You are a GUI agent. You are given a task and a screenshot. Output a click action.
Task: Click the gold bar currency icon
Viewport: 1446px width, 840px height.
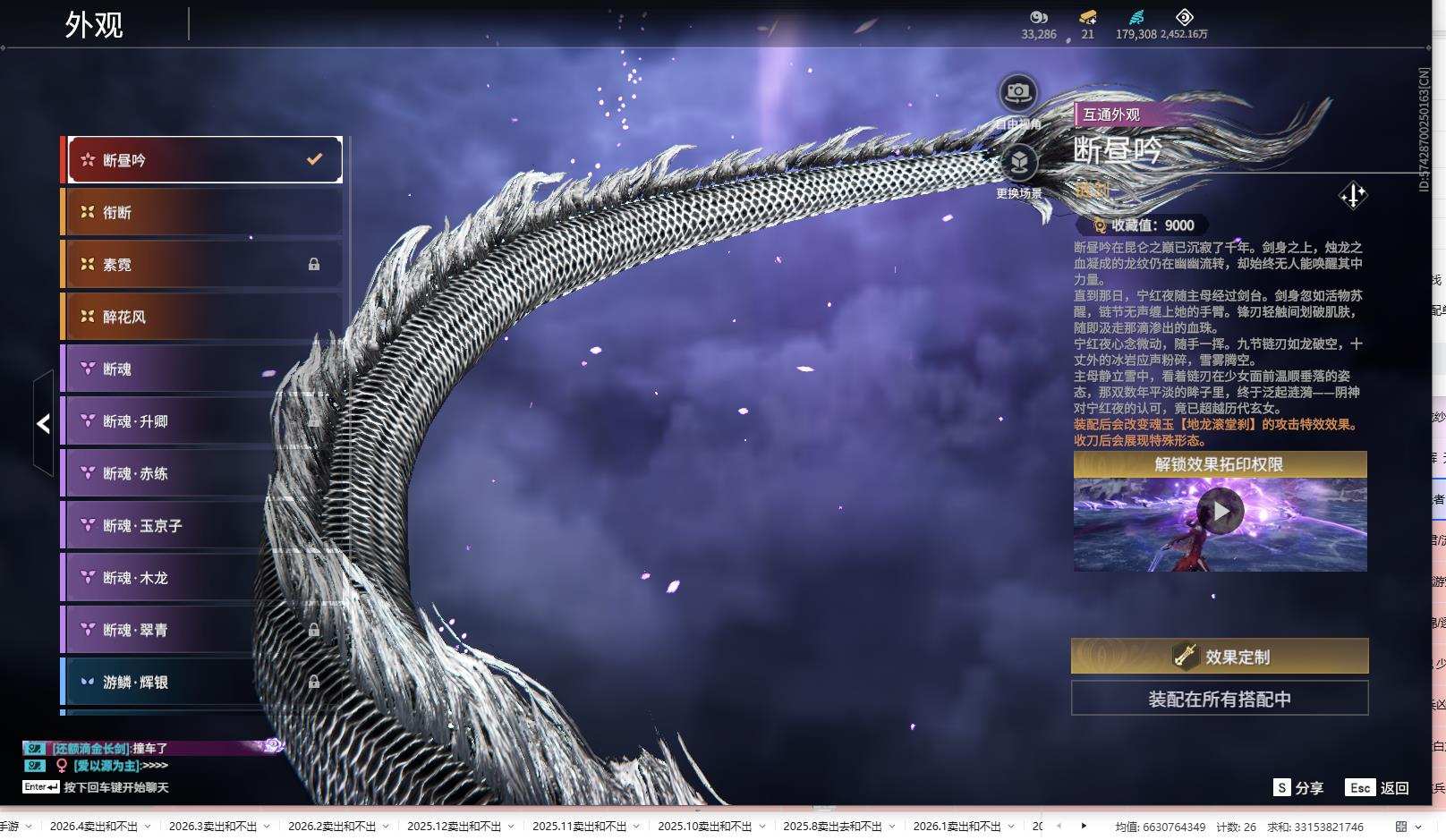click(1087, 17)
